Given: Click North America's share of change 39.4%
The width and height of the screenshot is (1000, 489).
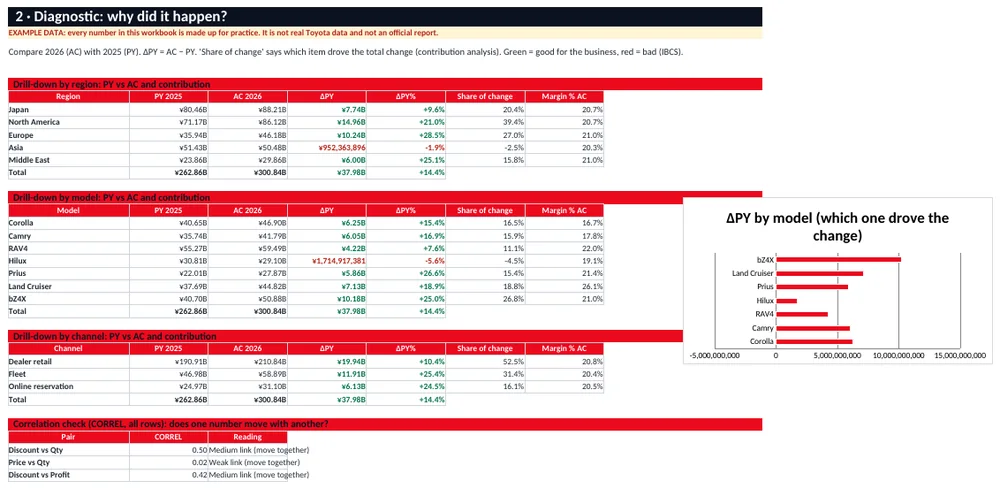Looking at the screenshot, I should point(485,122).
